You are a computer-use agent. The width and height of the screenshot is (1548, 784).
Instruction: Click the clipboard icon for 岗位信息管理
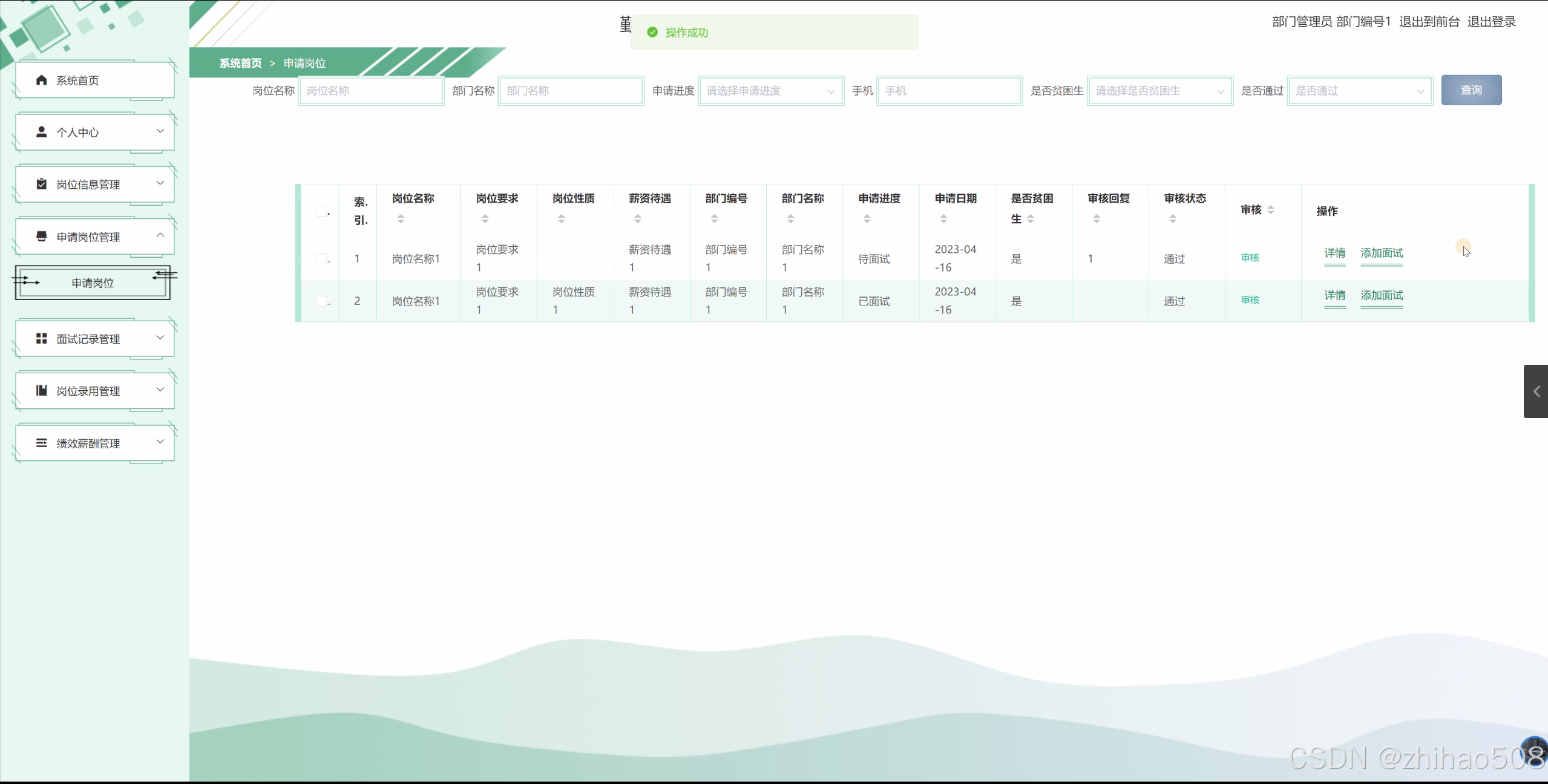pos(41,184)
